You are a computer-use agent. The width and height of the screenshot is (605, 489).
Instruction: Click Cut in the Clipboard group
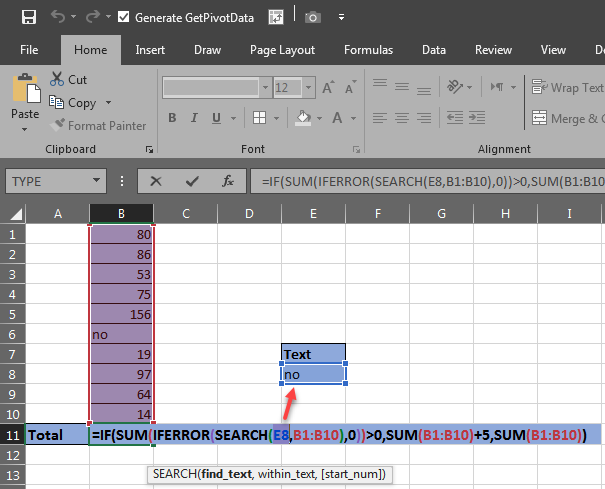(x=68, y=80)
